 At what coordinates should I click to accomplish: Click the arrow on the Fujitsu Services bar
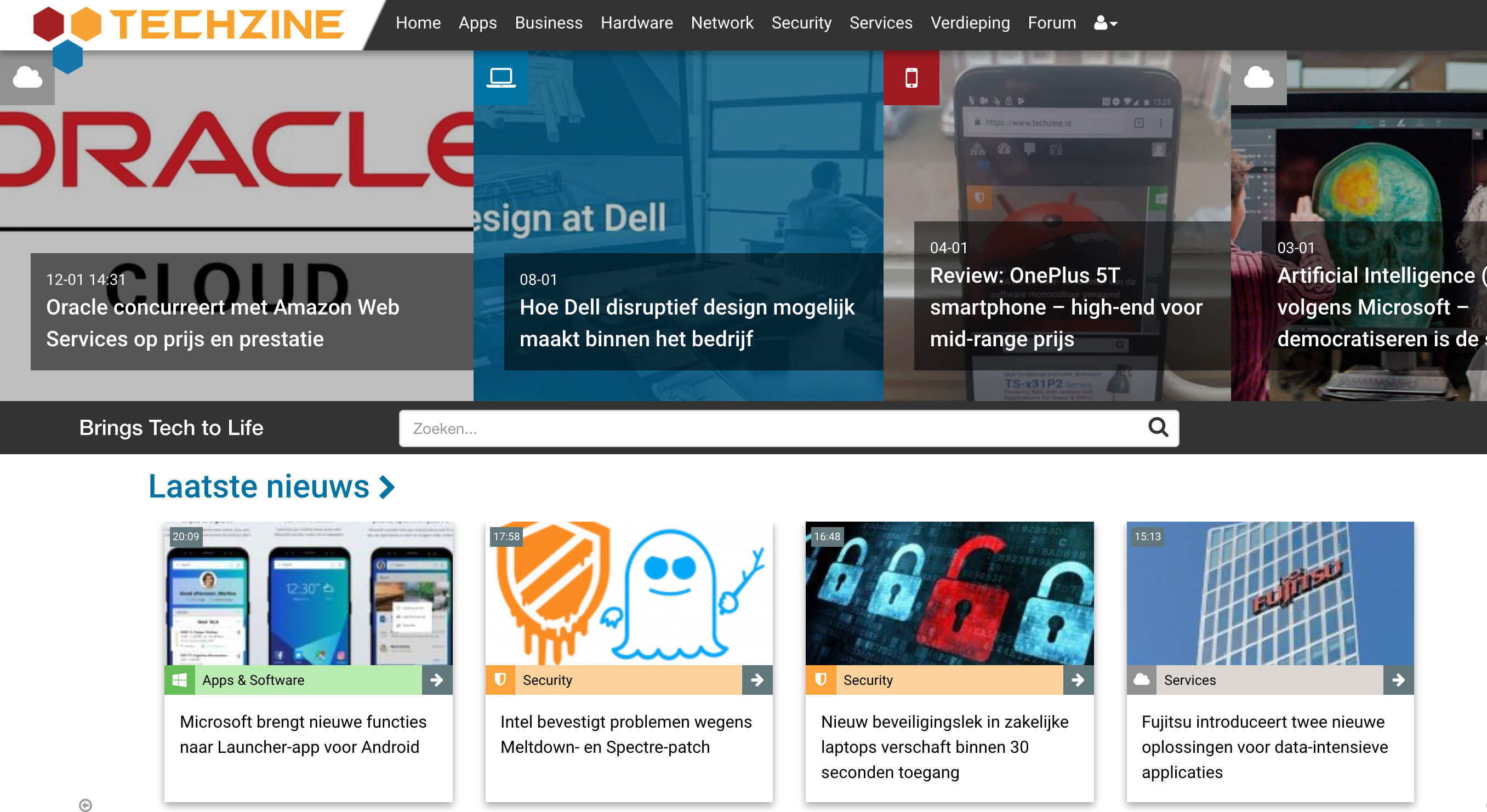coord(1399,680)
